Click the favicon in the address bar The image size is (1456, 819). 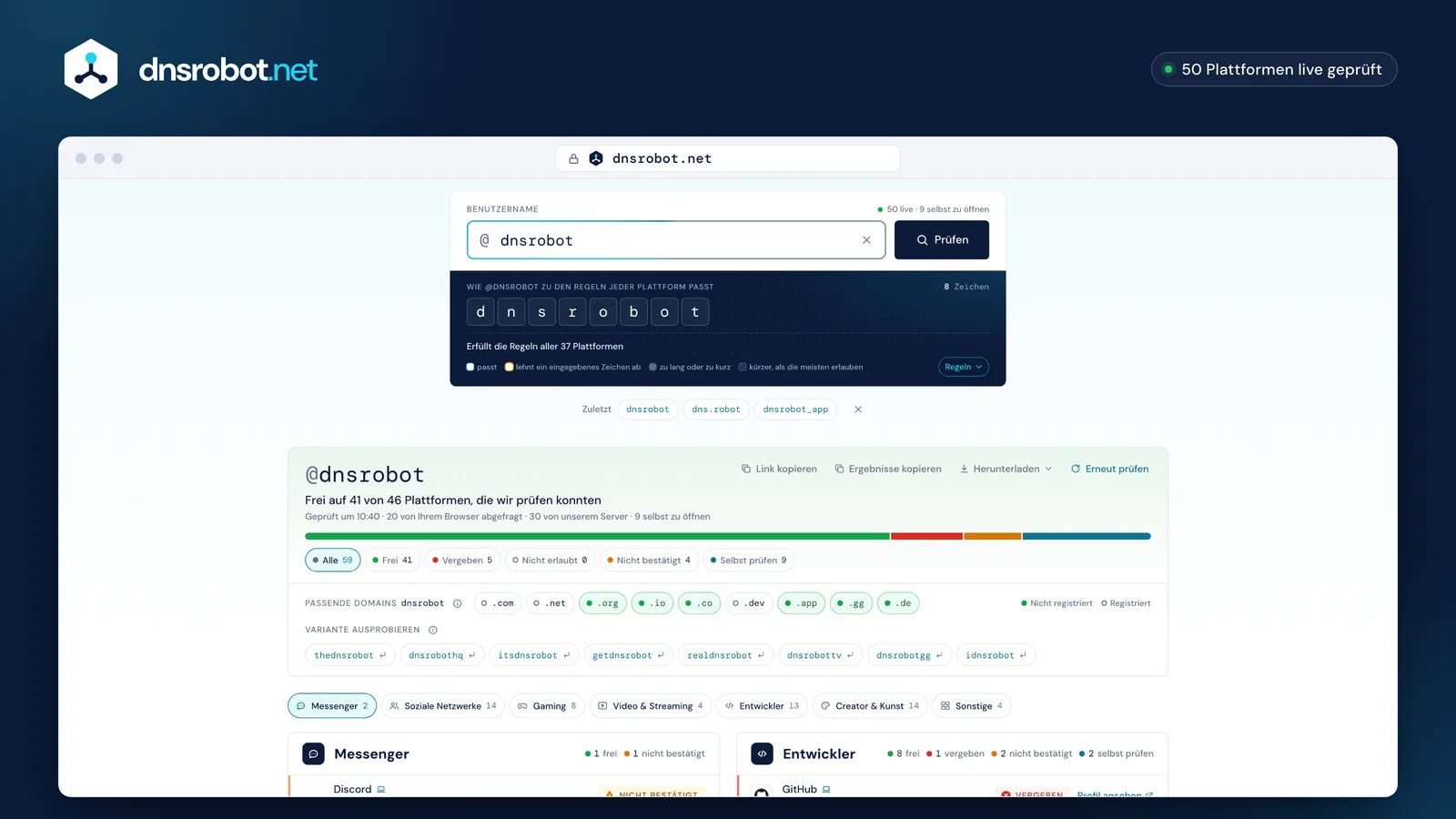596,158
